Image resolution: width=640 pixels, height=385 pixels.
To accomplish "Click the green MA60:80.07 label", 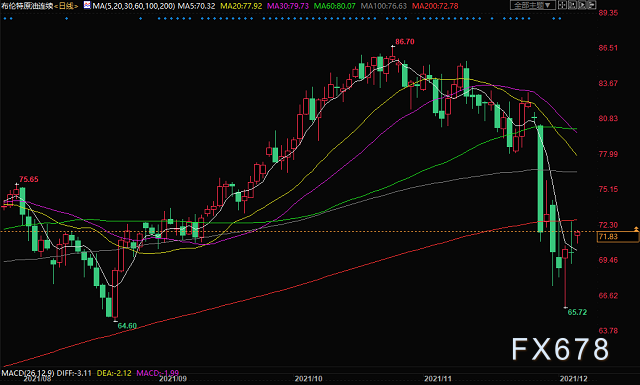I will pyautogui.click(x=334, y=6).
